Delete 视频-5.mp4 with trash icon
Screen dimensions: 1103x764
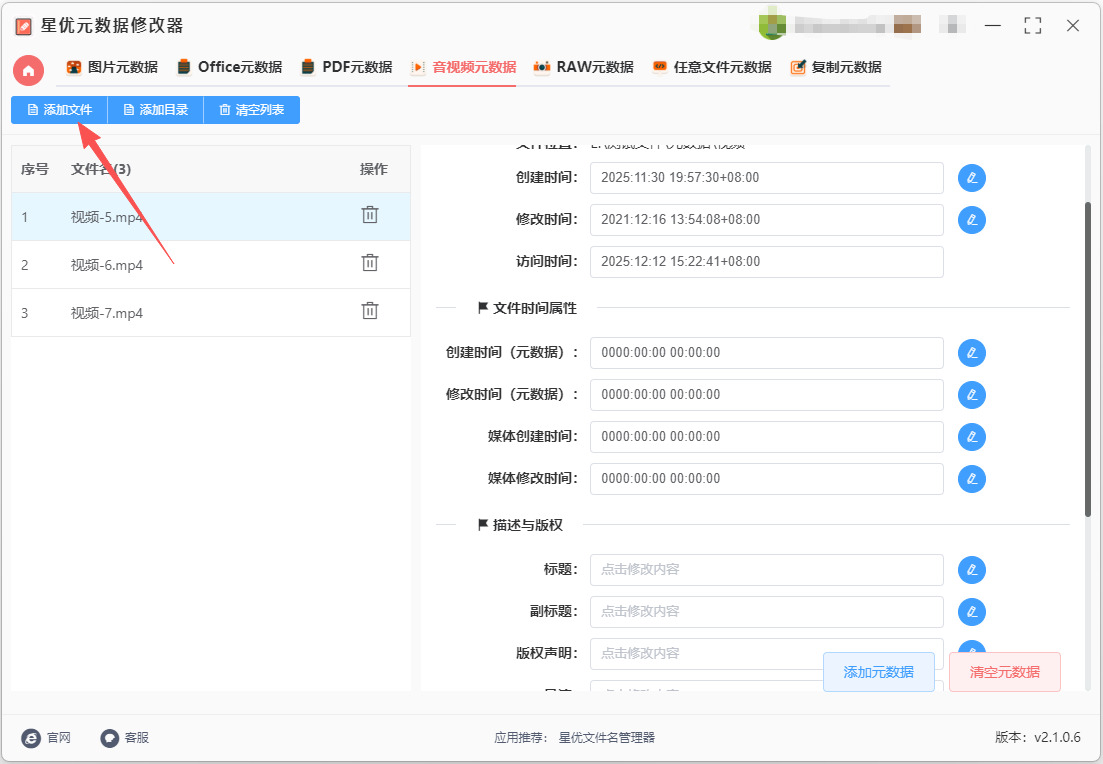[370, 215]
